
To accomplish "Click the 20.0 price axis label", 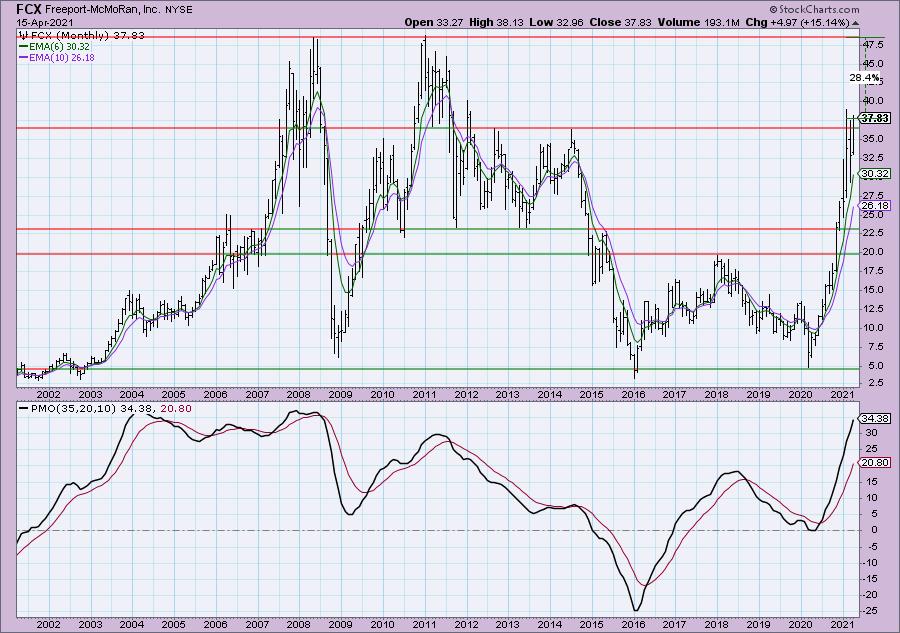I will (874, 252).
